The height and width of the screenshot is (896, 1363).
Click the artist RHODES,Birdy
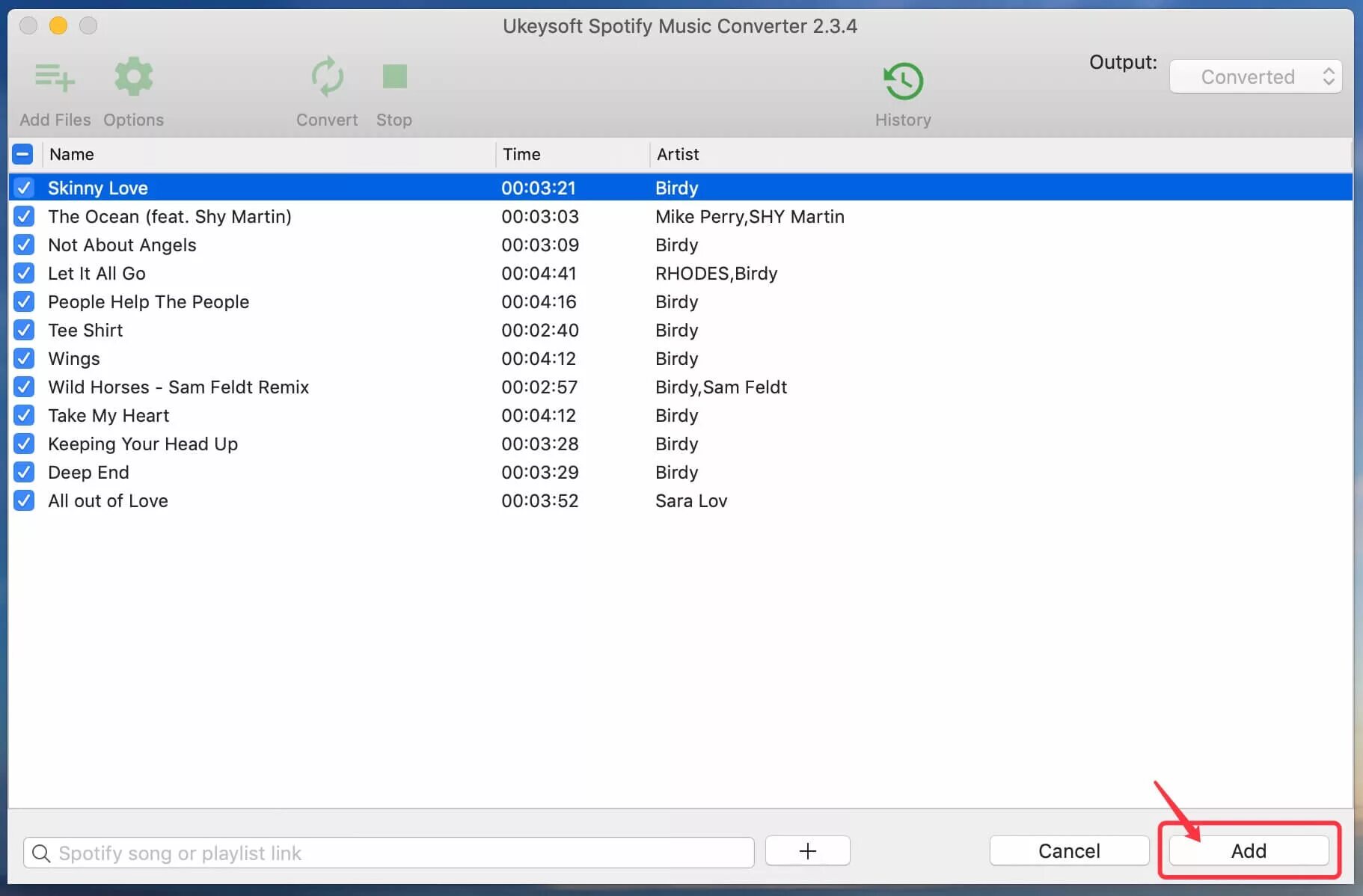[716, 273]
